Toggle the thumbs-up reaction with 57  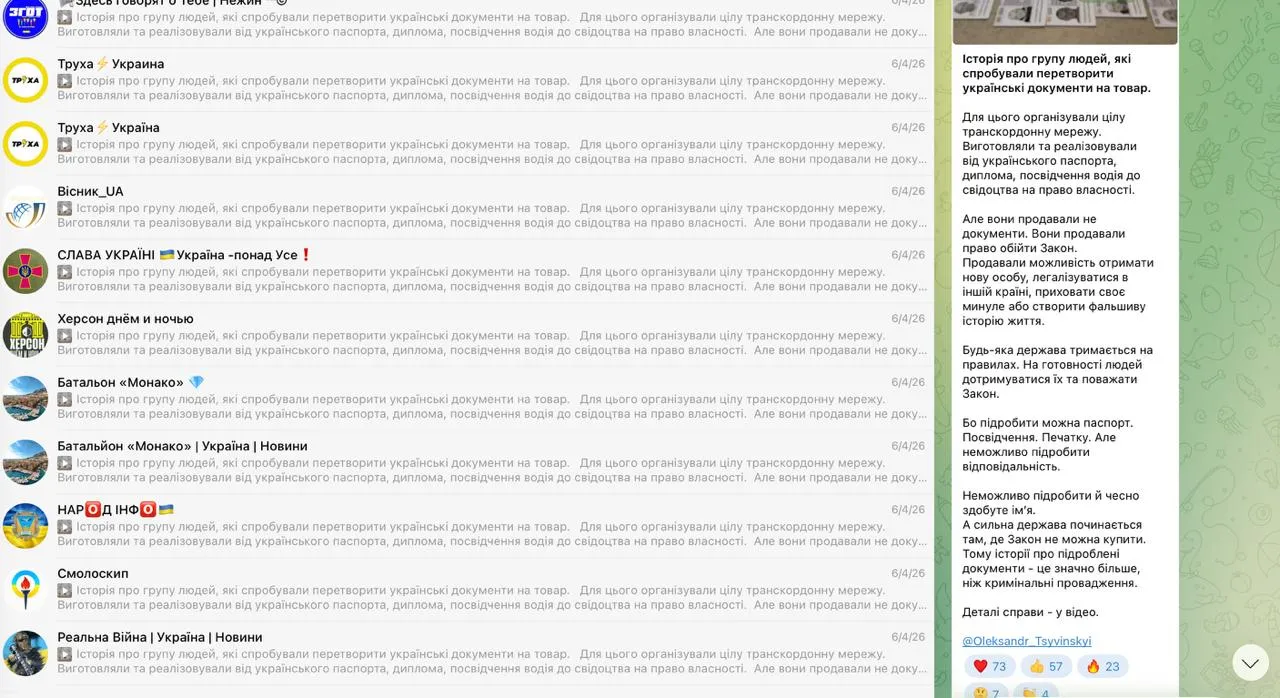click(1046, 666)
